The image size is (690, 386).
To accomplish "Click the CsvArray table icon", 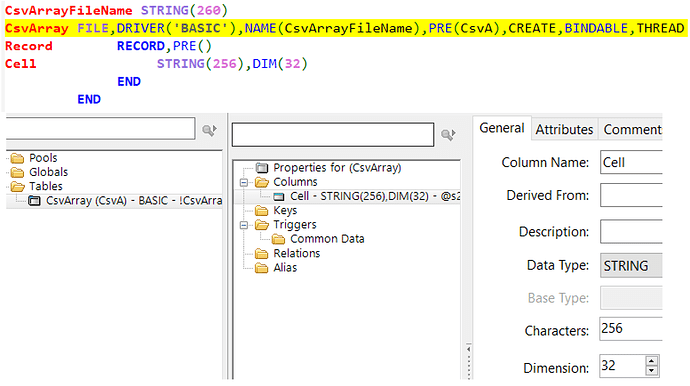I will [x=34, y=201].
